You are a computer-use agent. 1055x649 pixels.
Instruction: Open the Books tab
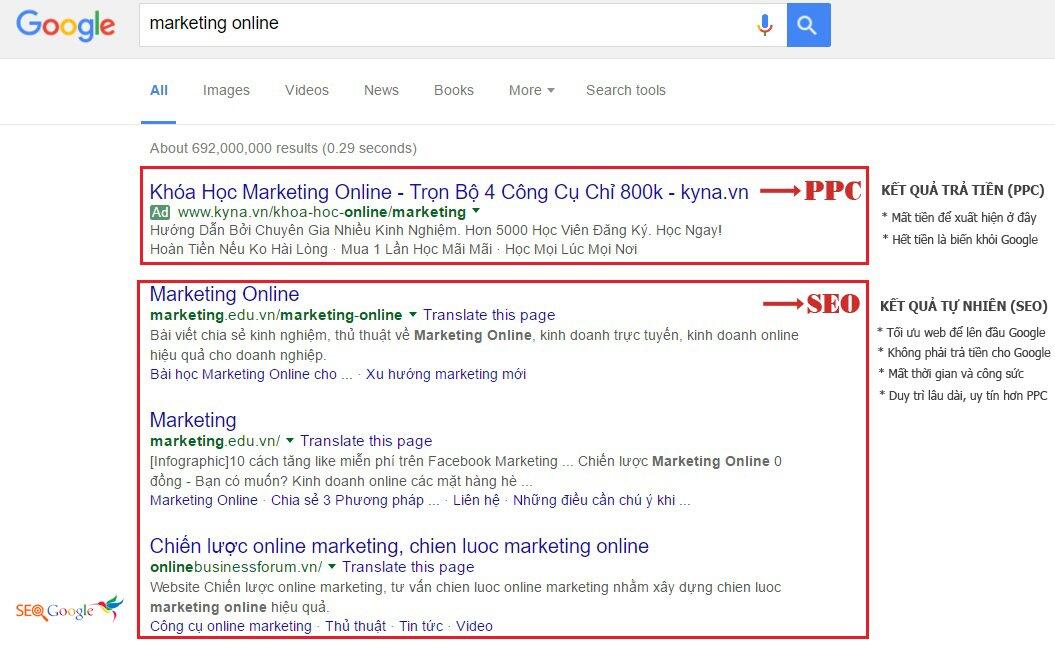453,90
